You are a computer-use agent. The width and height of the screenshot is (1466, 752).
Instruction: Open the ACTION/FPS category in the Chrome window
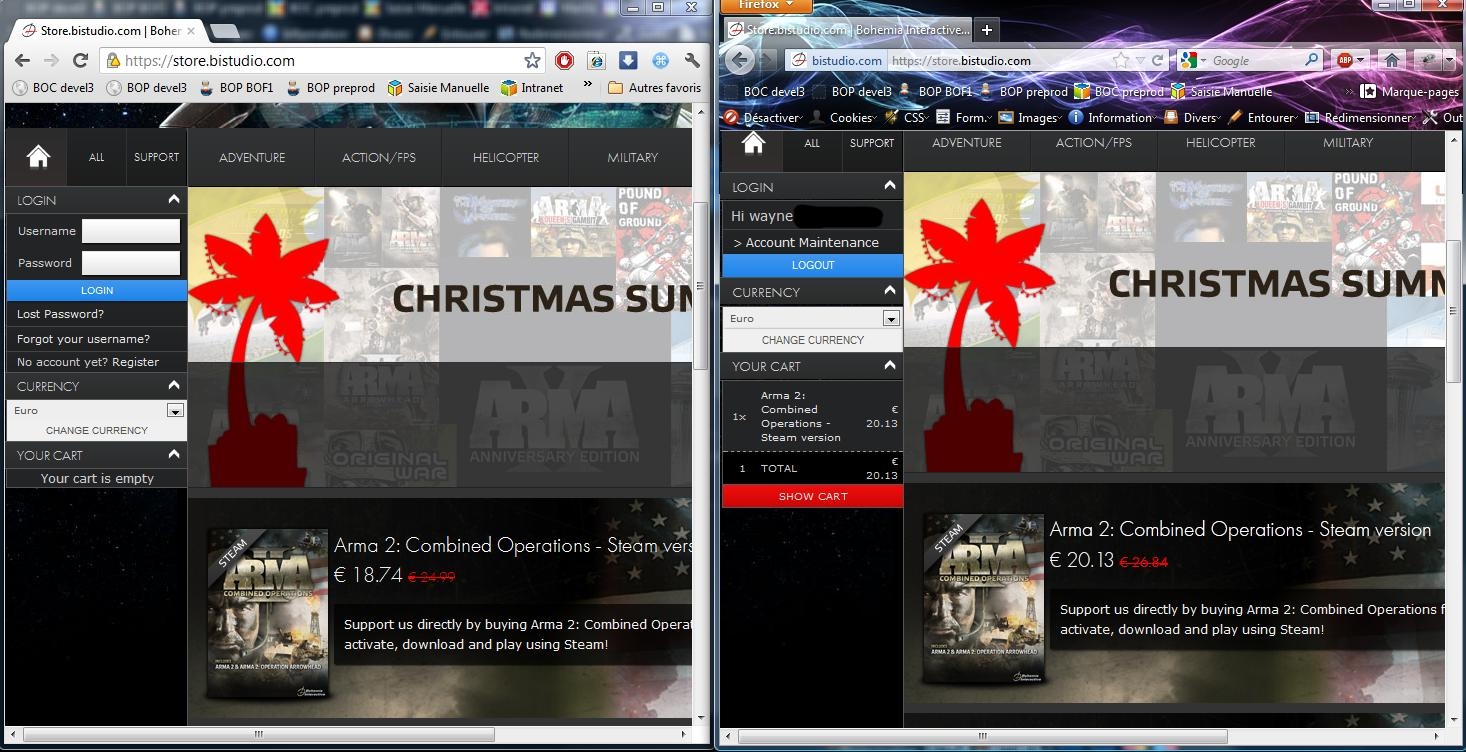[x=379, y=157]
